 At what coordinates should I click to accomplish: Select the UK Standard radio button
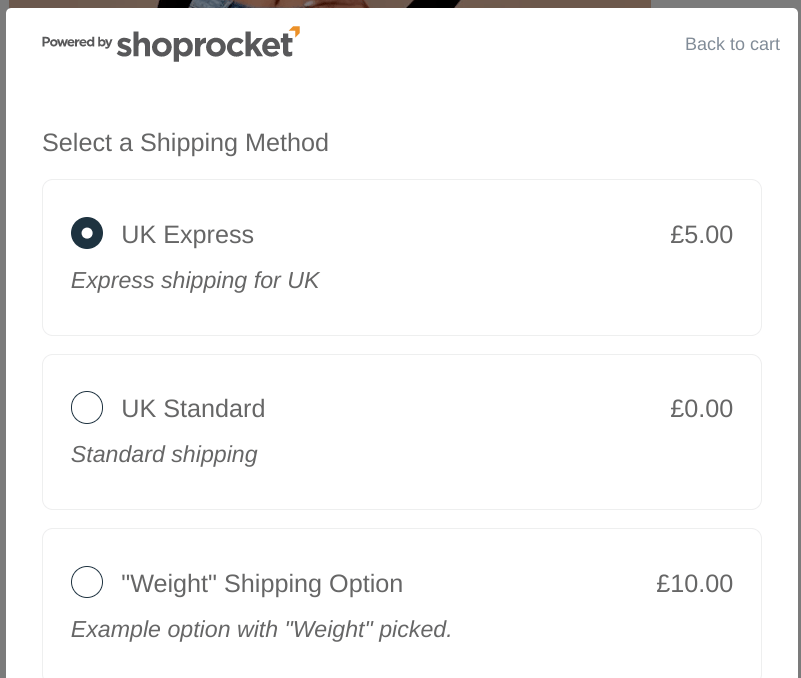point(87,408)
